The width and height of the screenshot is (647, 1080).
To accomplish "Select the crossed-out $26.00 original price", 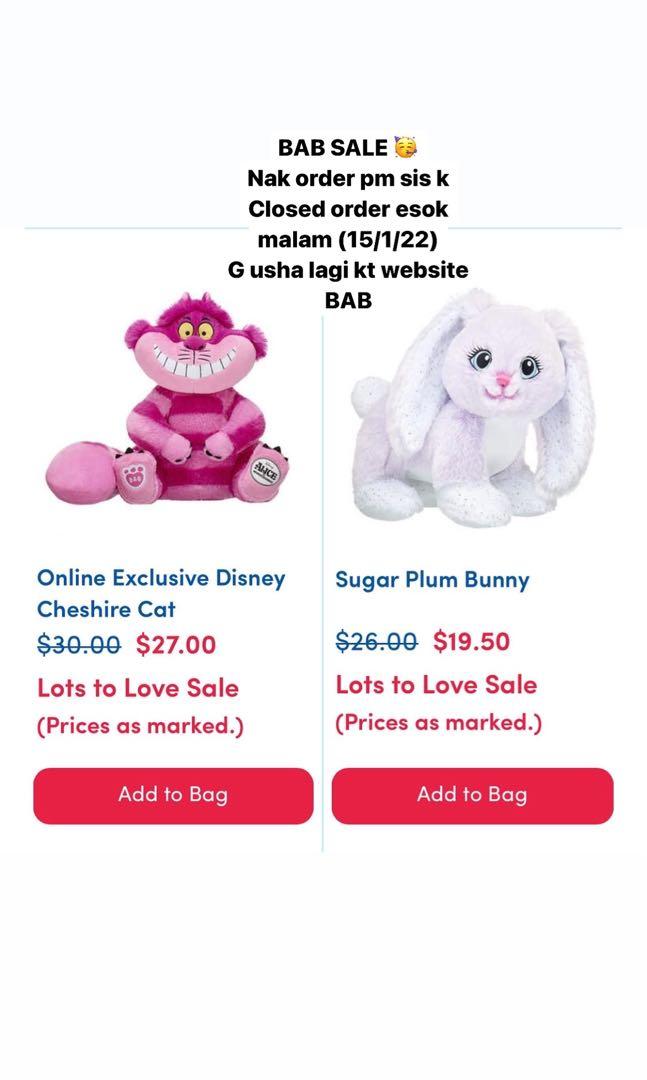I will [377, 641].
